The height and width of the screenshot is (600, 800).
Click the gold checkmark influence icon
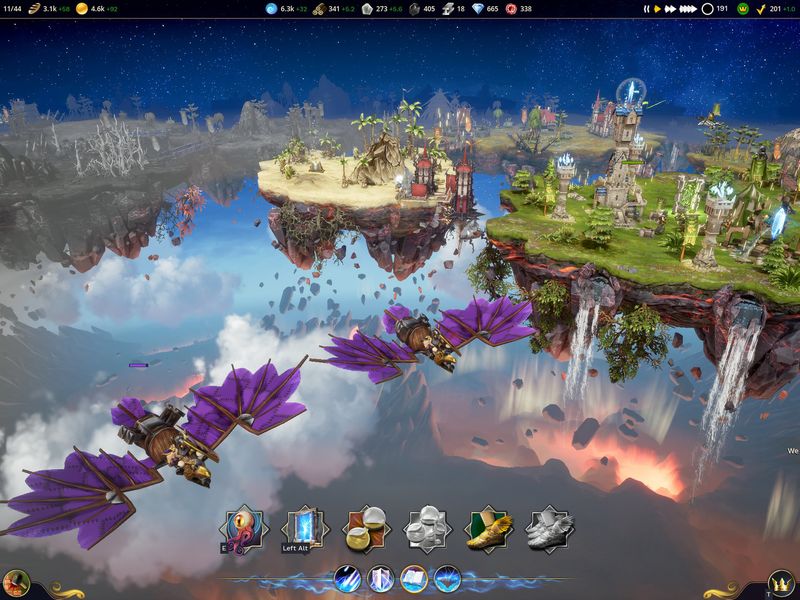point(761,9)
